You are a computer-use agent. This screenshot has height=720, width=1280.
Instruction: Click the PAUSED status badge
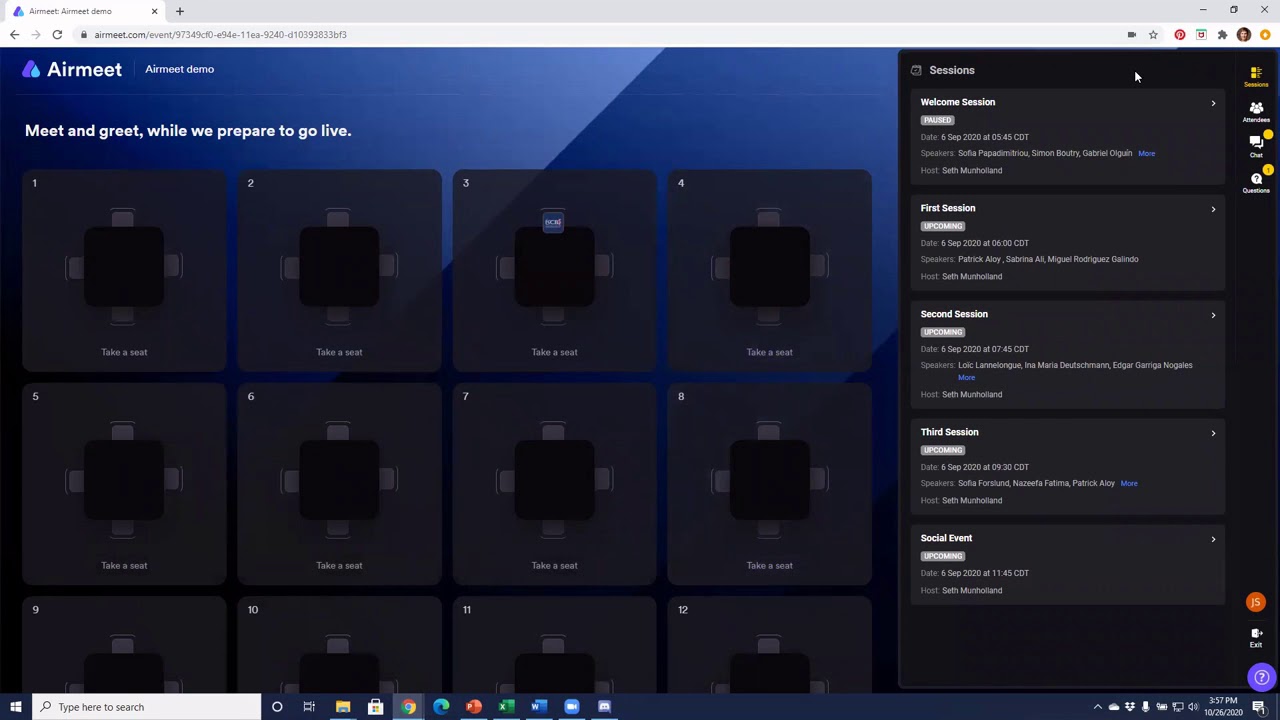point(937,120)
